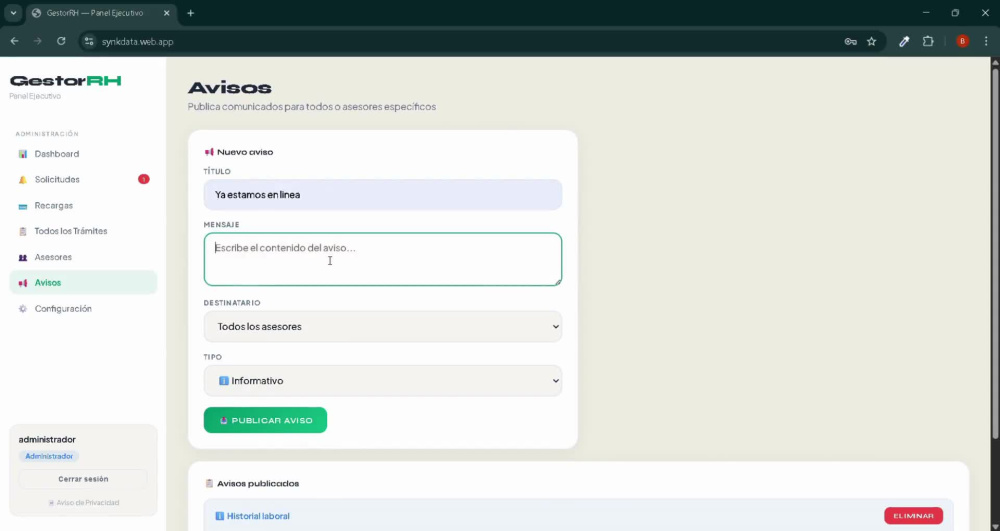The image size is (1000, 531).
Task: Close the GestorRH browser tab
Action: point(166,13)
